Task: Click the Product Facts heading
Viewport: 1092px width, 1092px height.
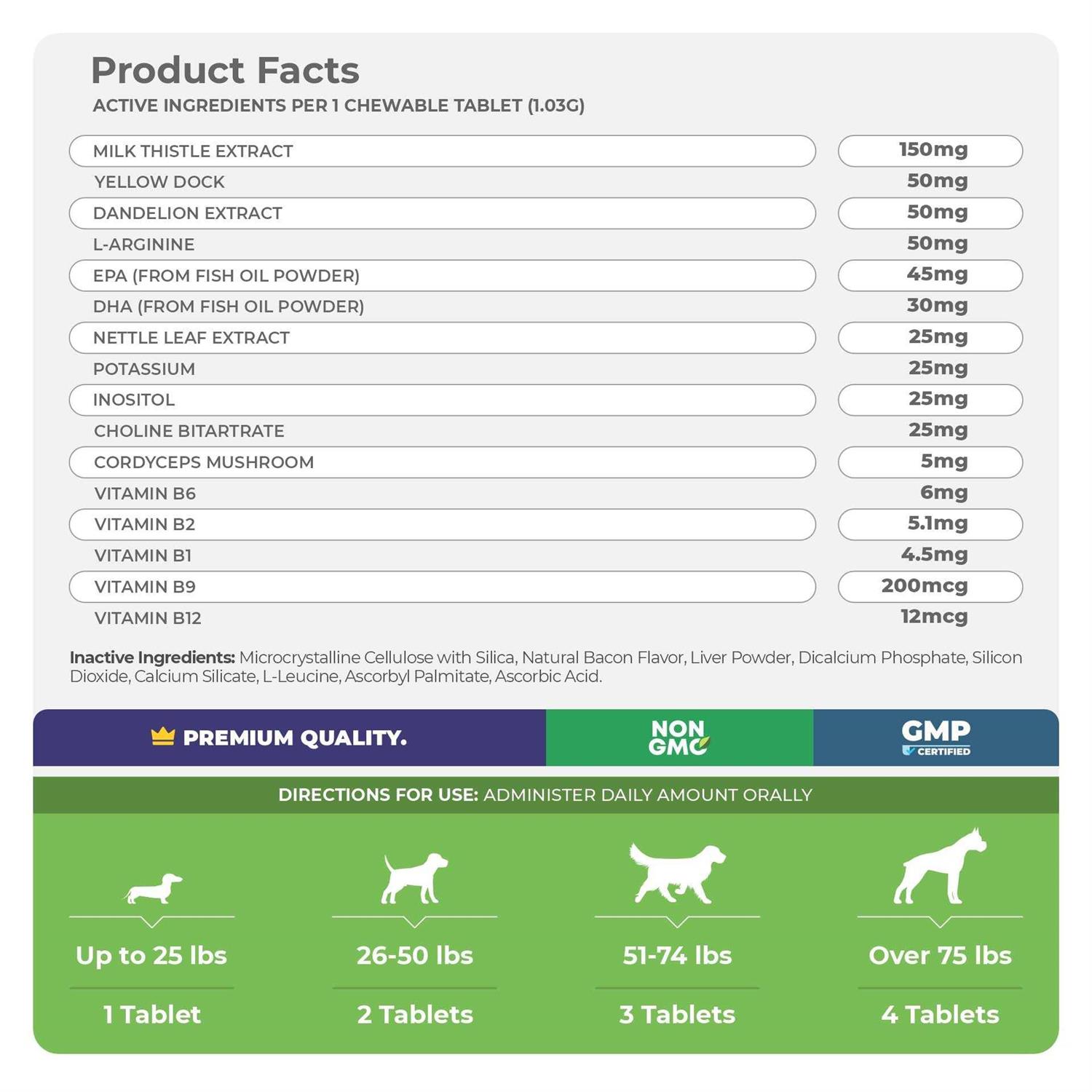Action: click(225, 71)
